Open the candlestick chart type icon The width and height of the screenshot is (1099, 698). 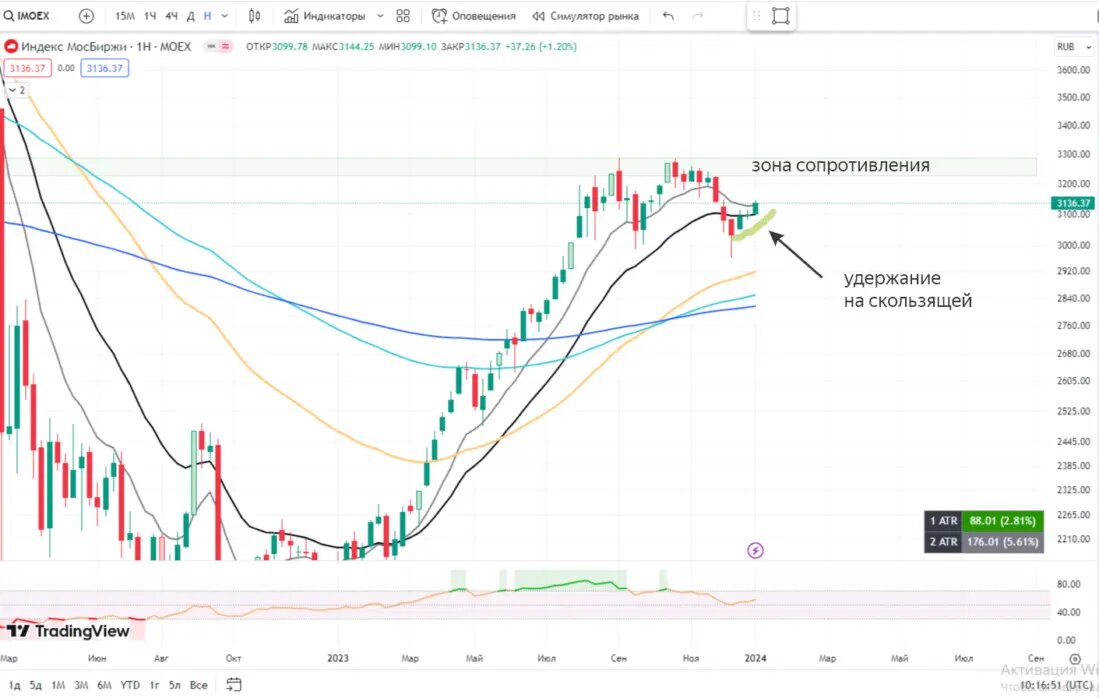point(254,15)
